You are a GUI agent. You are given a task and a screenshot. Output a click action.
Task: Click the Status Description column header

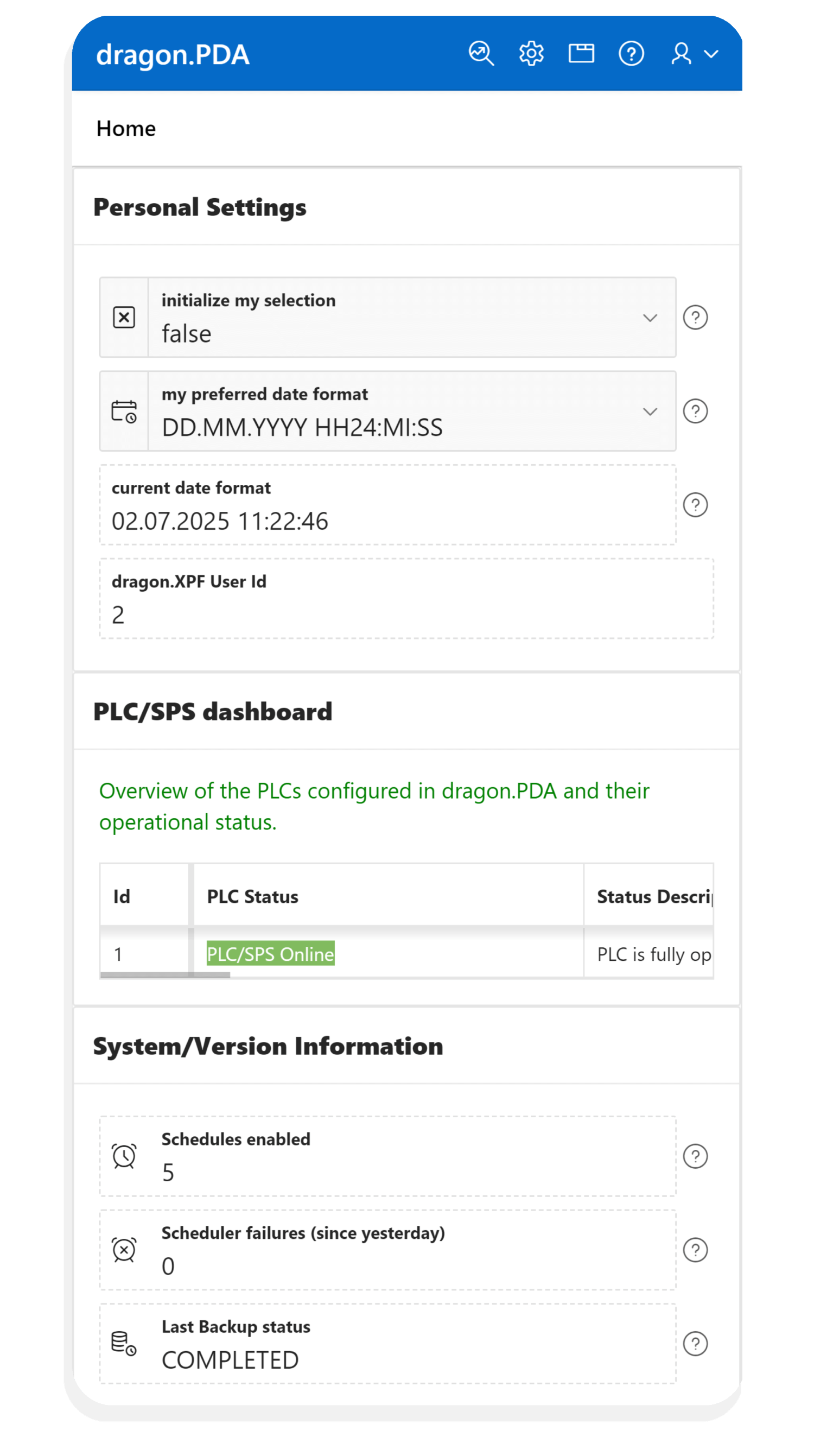(653, 896)
